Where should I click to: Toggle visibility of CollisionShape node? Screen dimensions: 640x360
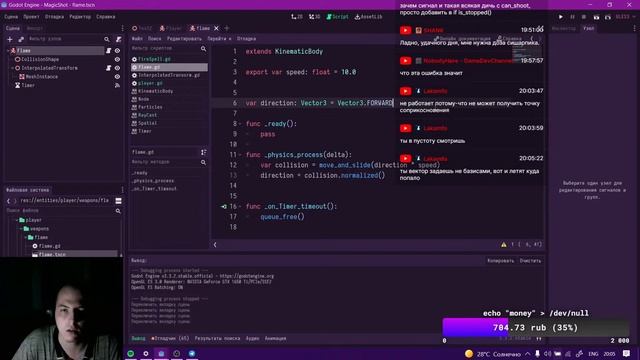point(117,59)
